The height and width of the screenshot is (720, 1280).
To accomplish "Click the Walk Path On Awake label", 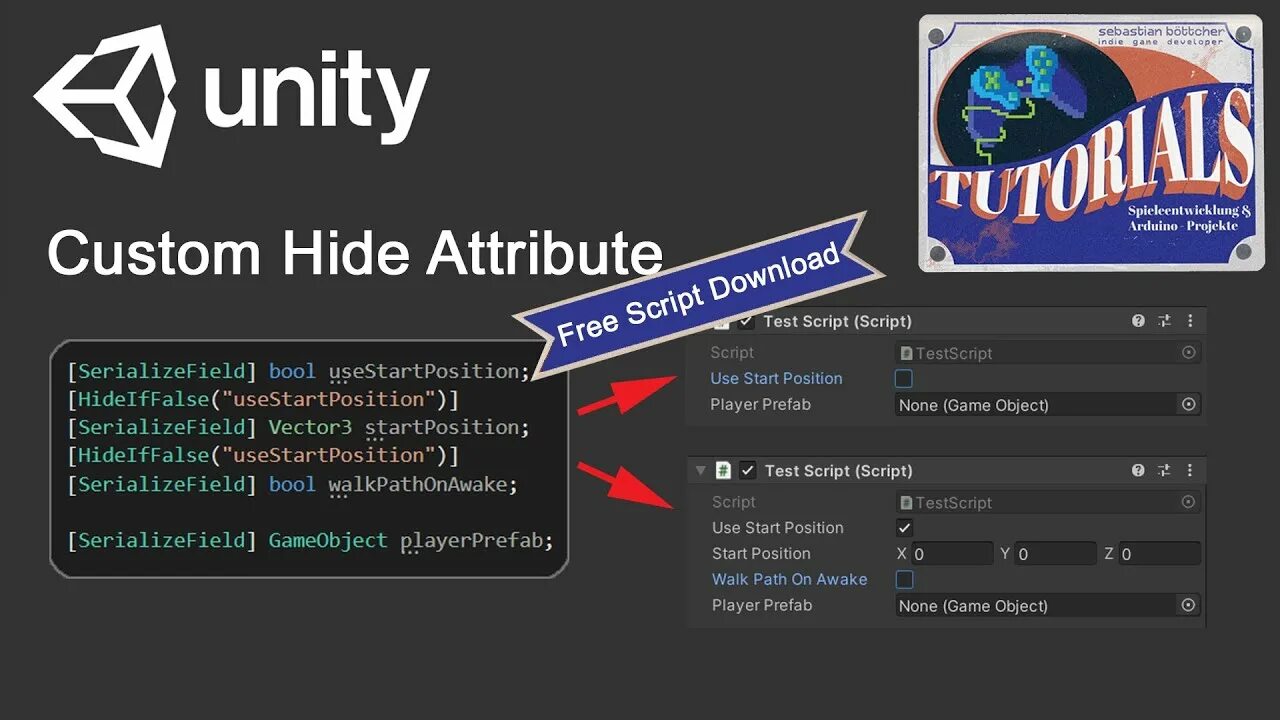I will (x=789, y=579).
